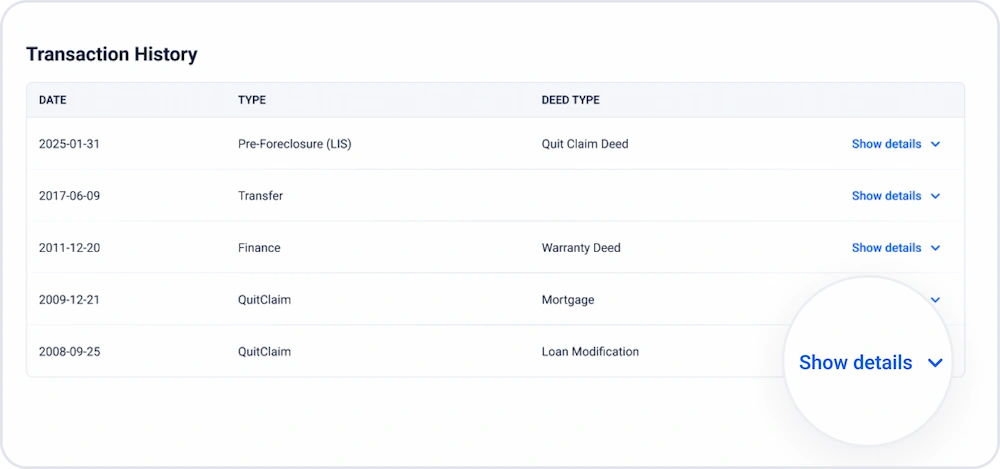Viewport: 1000px width, 469px height.
Task: Click the DEED TYPE column header
Action: pos(570,100)
